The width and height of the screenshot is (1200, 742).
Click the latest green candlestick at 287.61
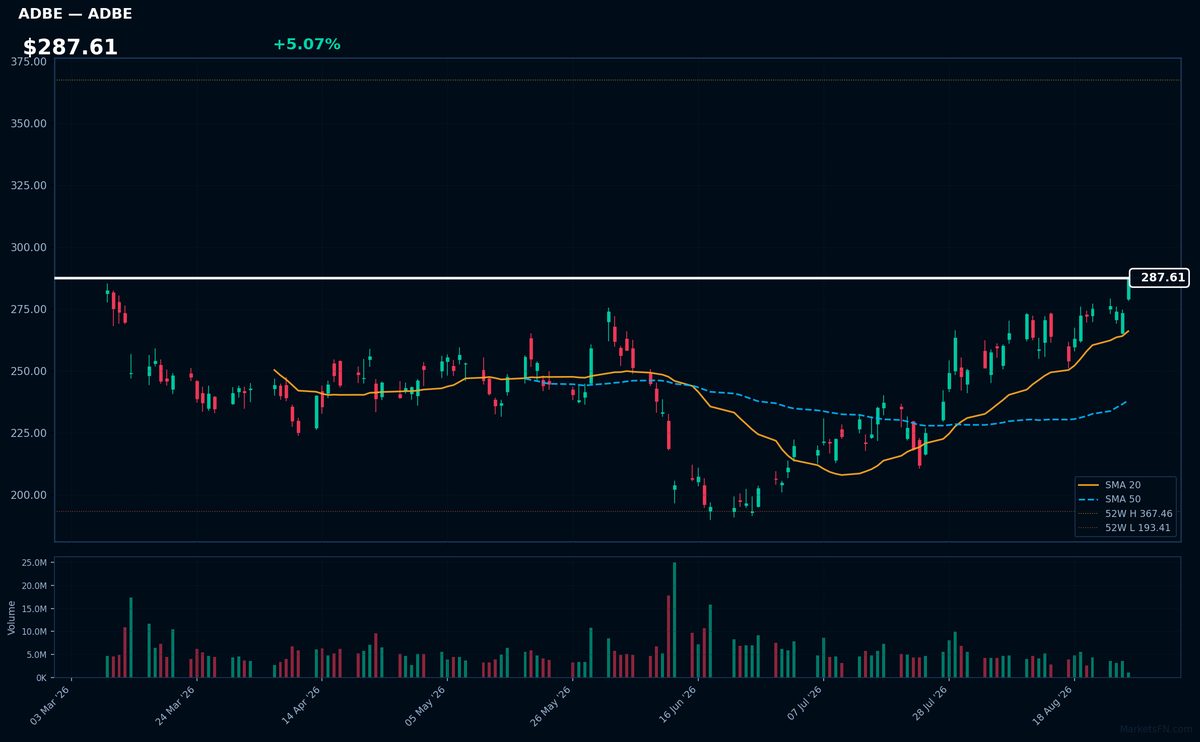tap(1129, 290)
